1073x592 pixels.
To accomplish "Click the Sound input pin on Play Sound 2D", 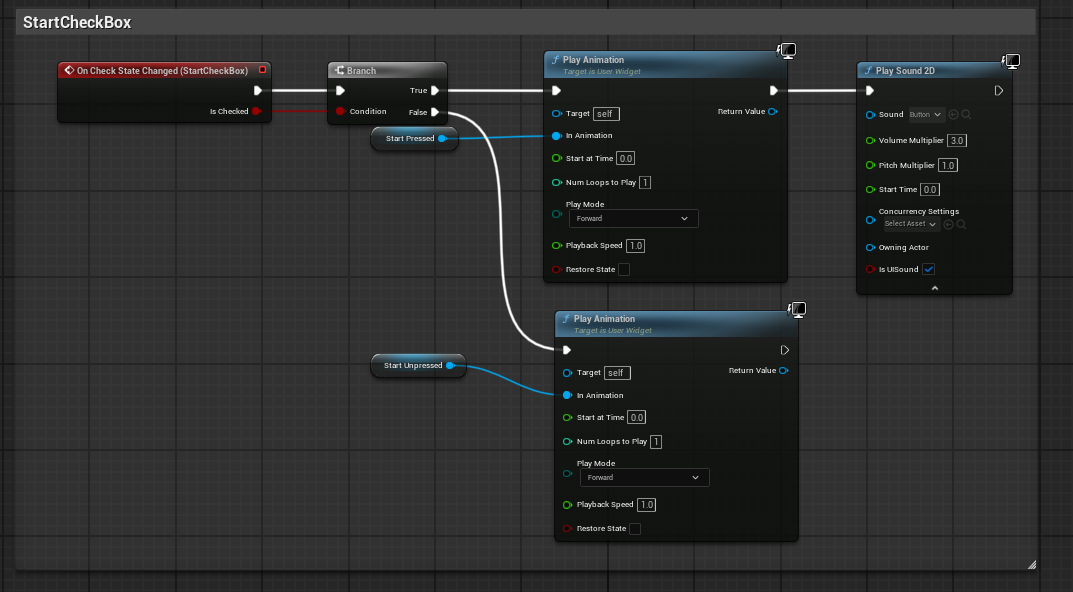I will [x=870, y=115].
